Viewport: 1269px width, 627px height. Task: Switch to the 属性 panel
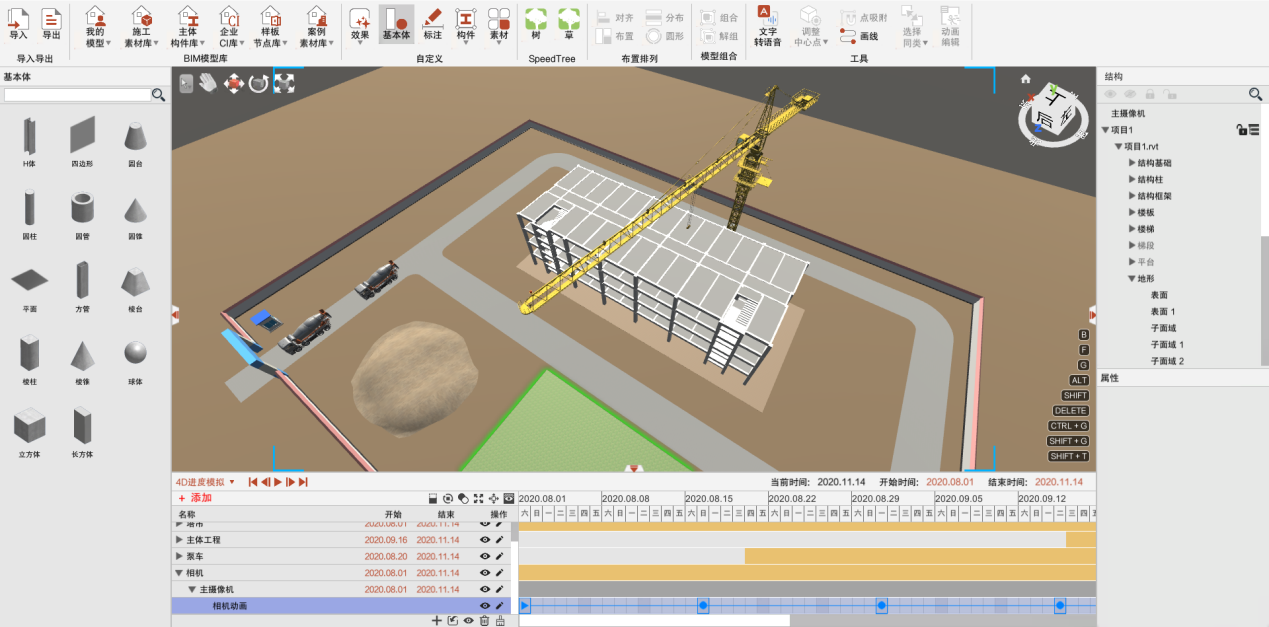tap(1110, 378)
